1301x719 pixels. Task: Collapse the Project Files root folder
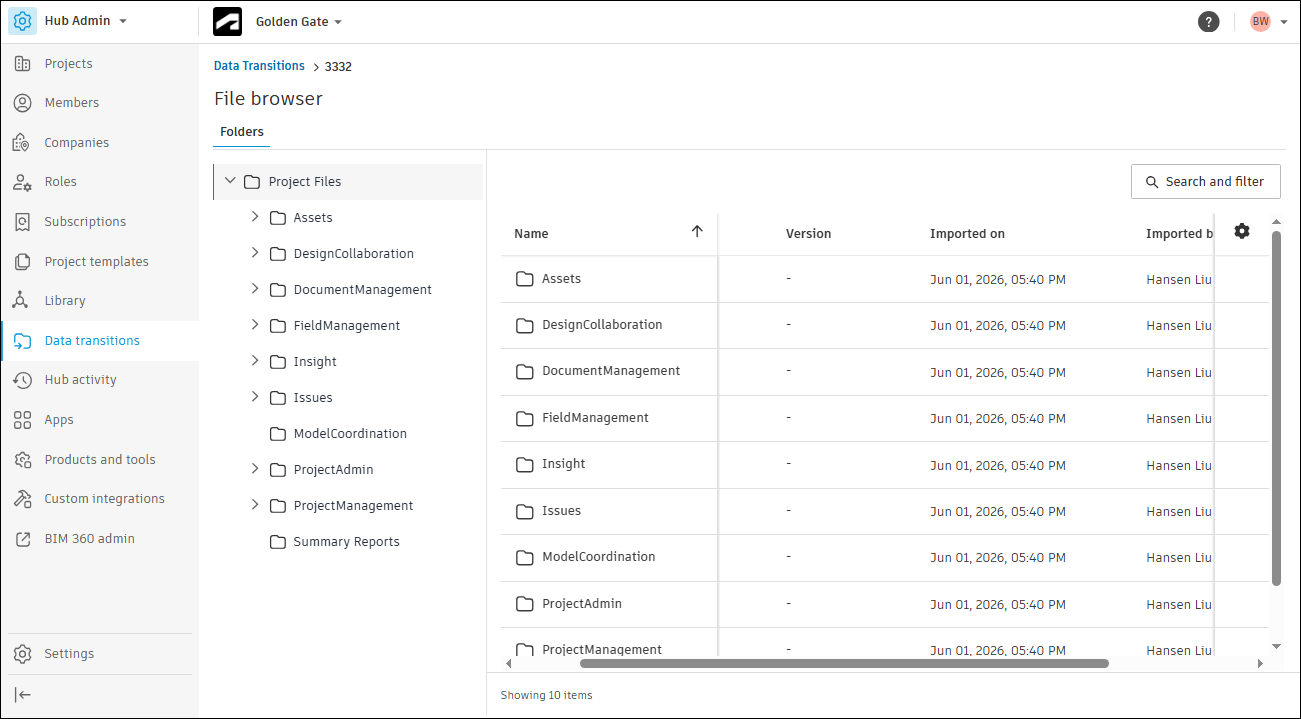point(230,181)
